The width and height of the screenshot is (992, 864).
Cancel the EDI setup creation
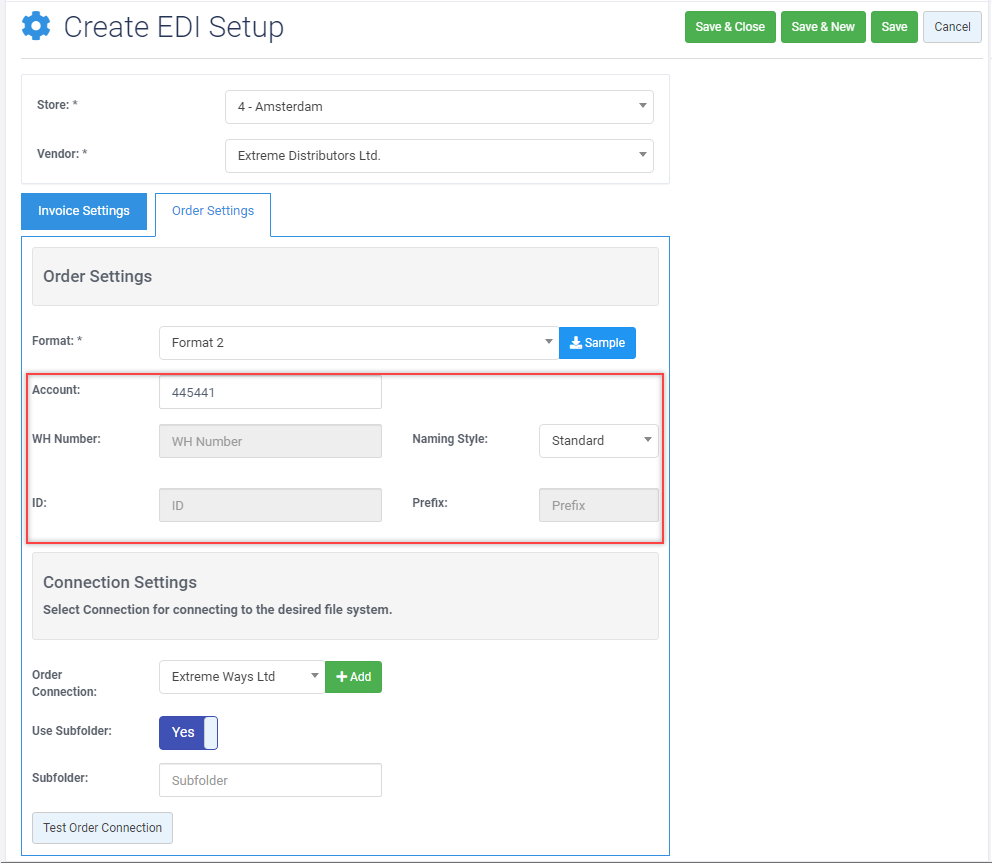952,27
